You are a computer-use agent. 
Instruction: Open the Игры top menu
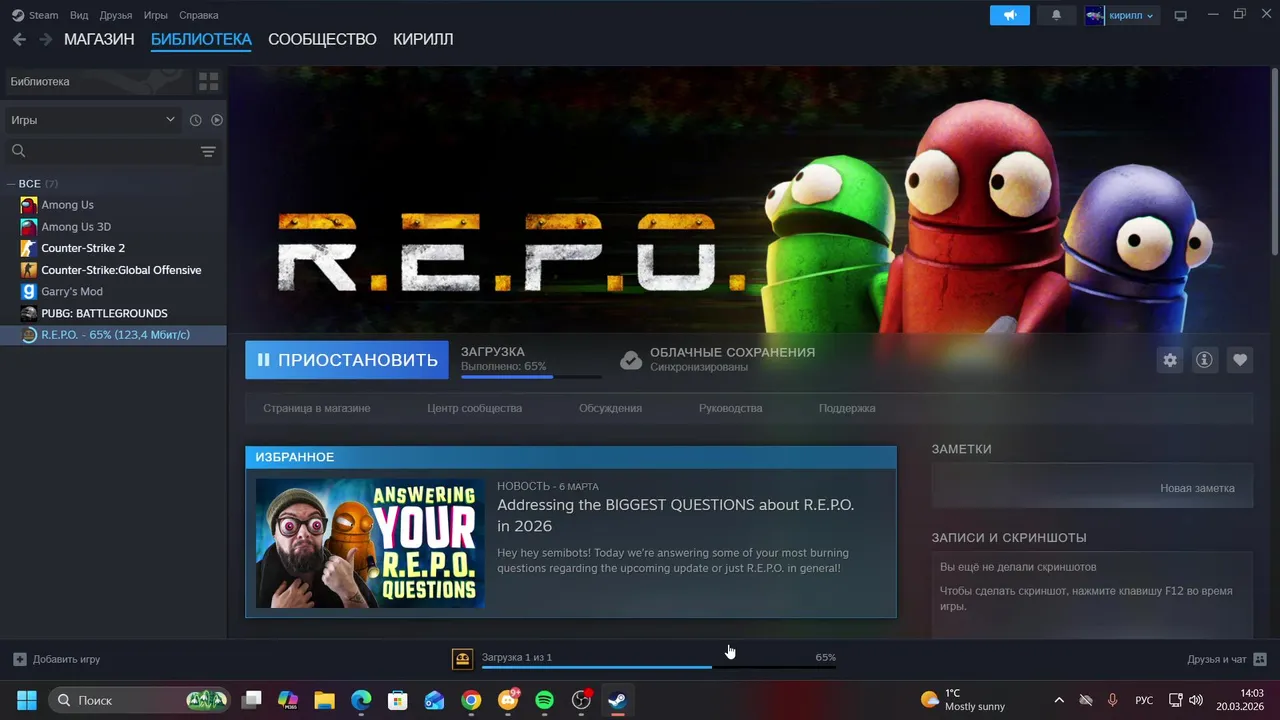click(x=155, y=15)
